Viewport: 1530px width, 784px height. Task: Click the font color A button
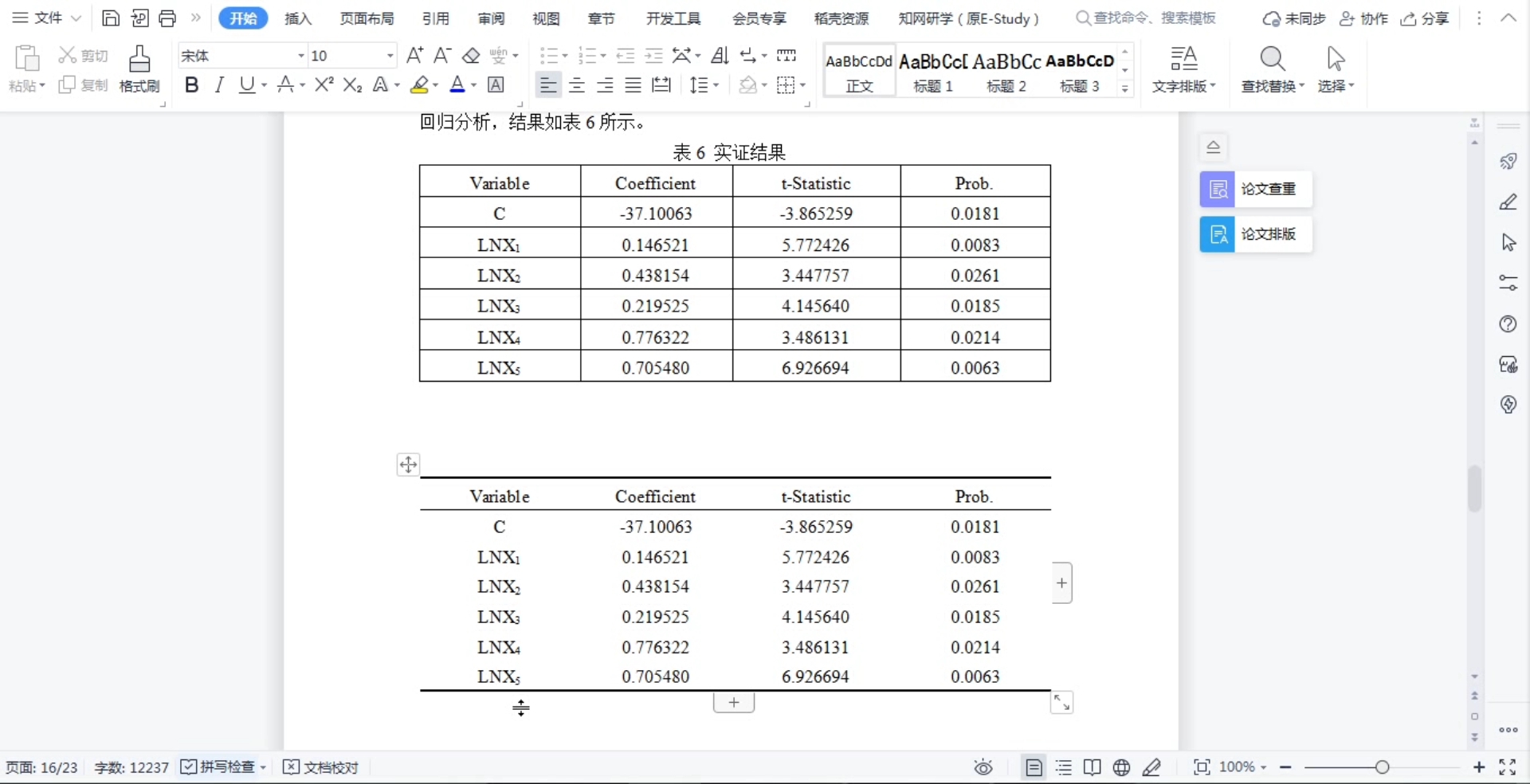(457, 84)
